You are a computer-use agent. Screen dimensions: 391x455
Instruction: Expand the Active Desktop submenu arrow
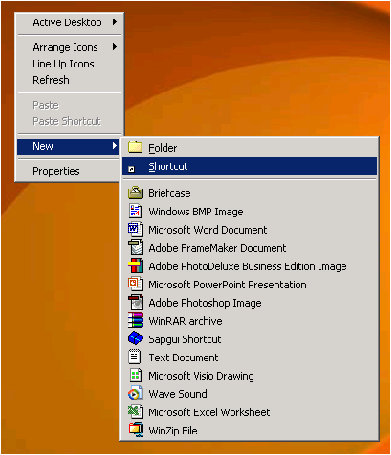click(115, 22)
